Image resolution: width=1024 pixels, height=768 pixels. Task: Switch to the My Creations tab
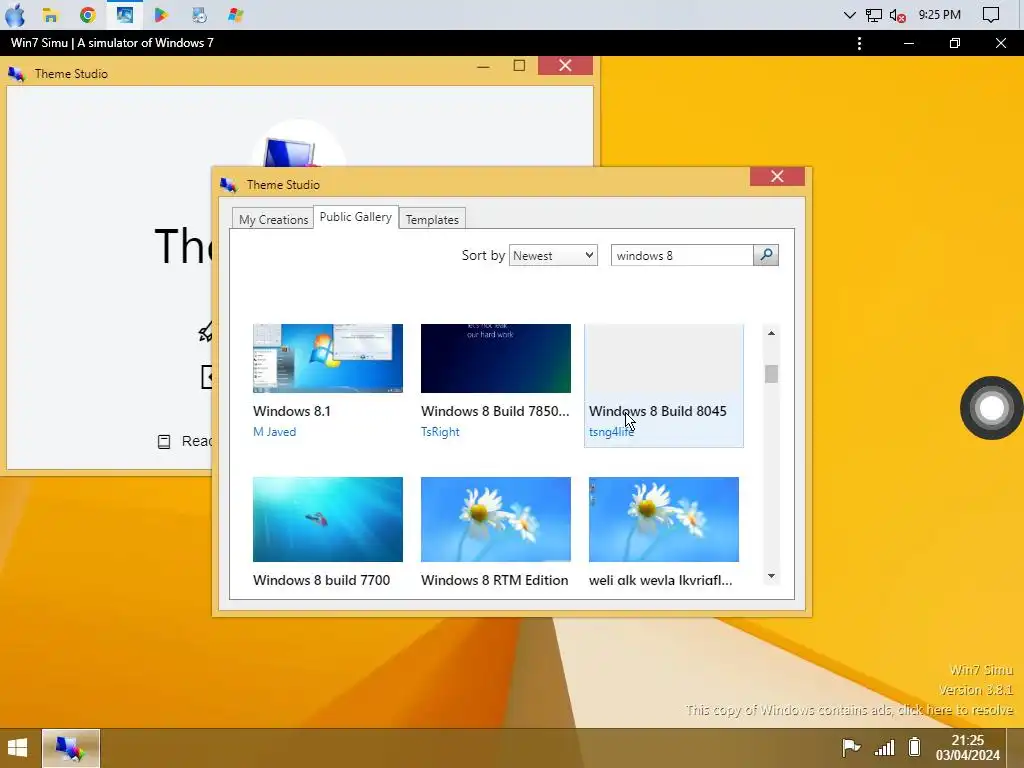pos(273,219)
